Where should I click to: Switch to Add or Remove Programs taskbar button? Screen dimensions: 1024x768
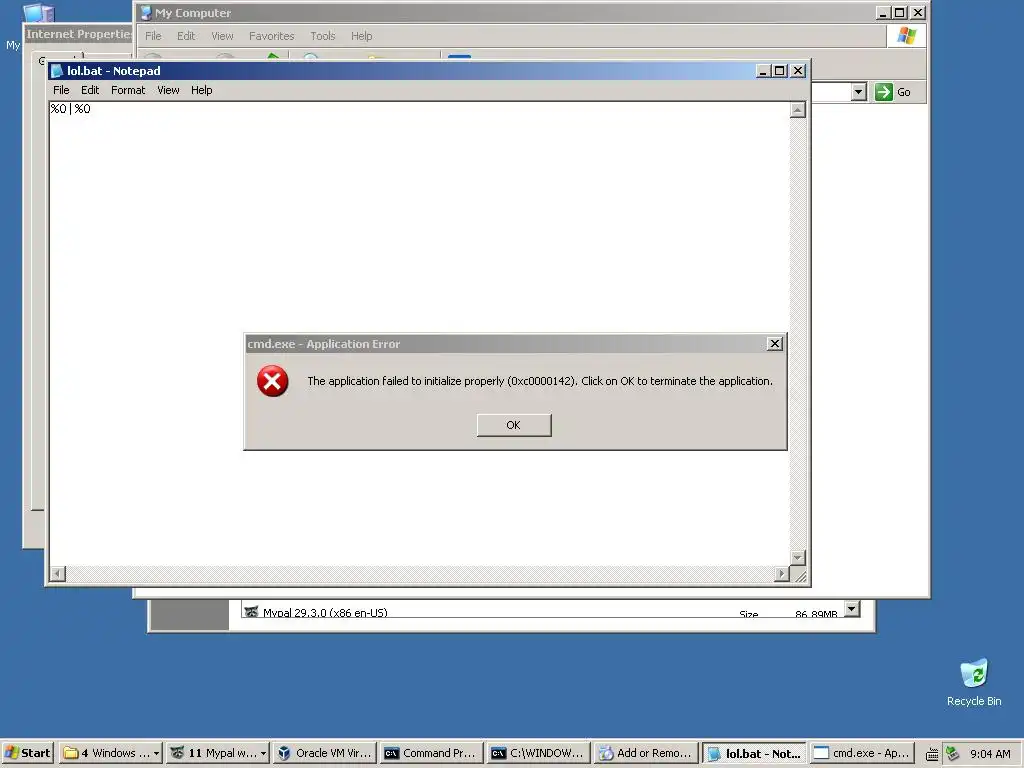pyautogui.click(x=646, y=753)
